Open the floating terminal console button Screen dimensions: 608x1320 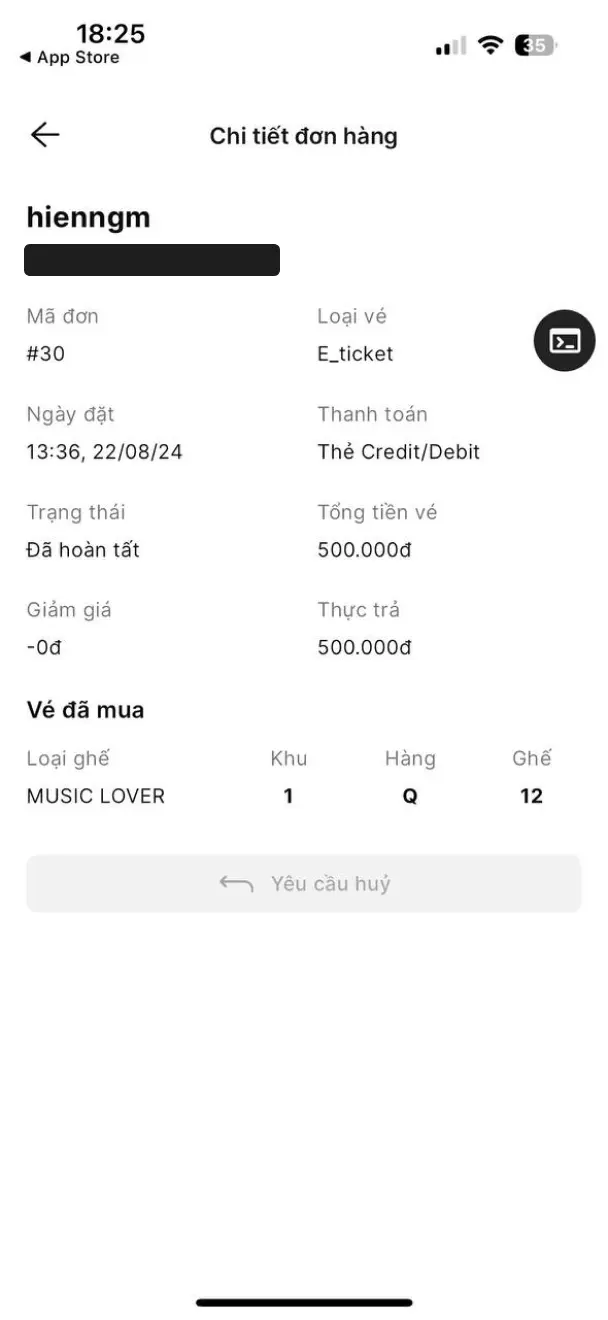pos(565,341)
